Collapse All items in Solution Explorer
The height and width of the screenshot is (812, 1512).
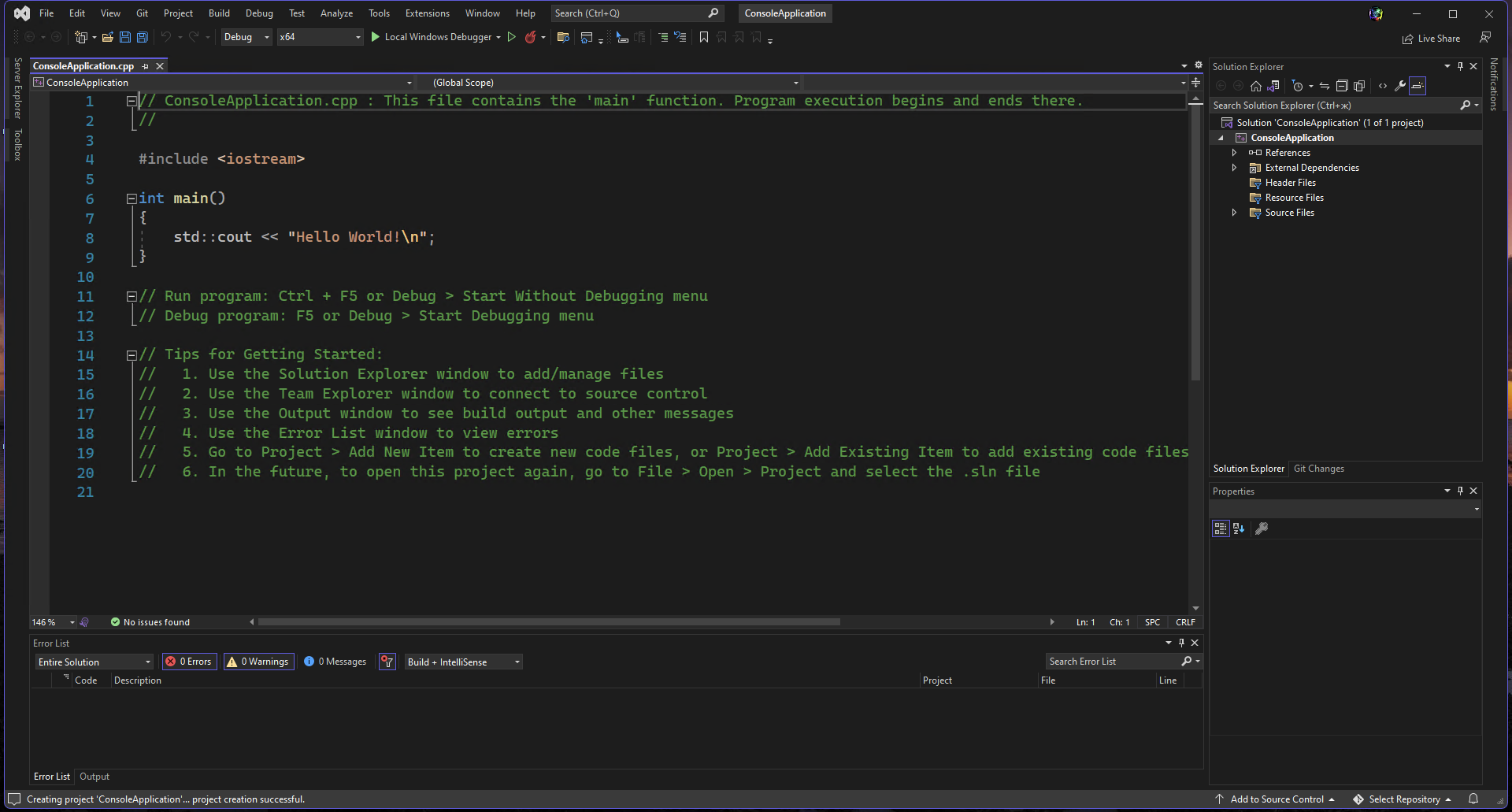(1343, 86)
